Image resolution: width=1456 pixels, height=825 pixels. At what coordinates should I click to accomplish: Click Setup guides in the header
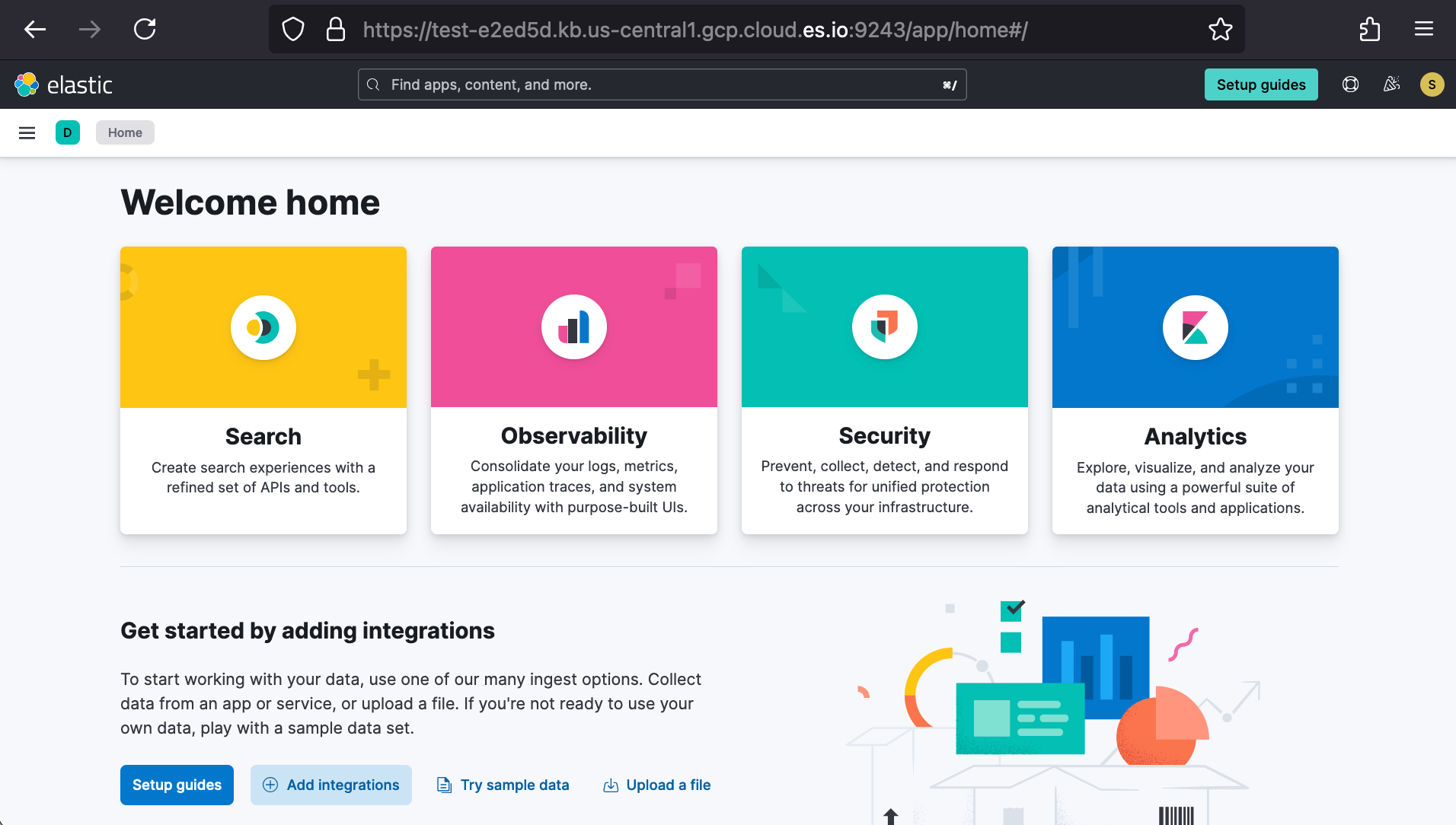pyautogui.click(x=1261, y=84)
